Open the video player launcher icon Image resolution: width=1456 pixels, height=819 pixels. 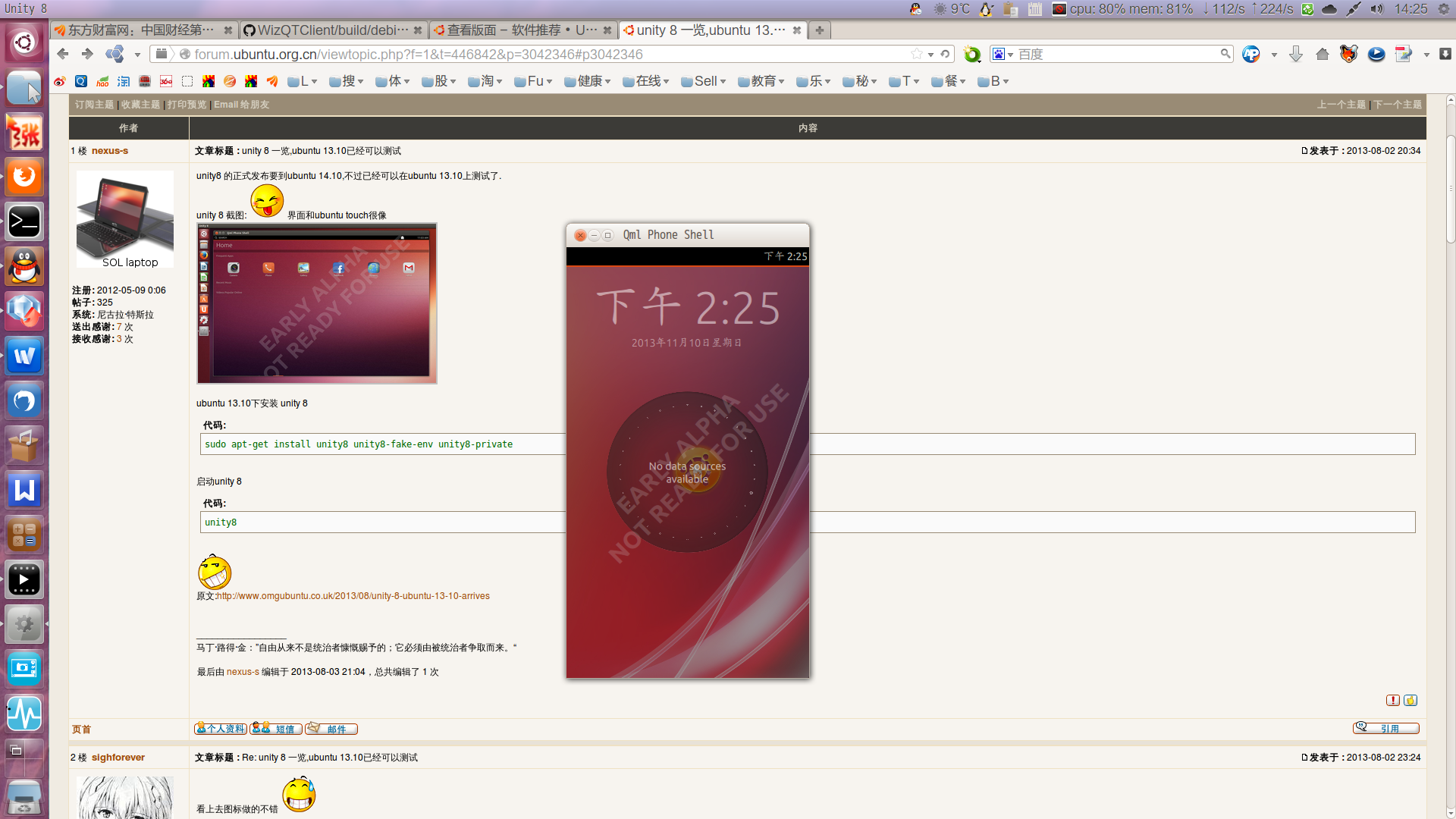24,579
